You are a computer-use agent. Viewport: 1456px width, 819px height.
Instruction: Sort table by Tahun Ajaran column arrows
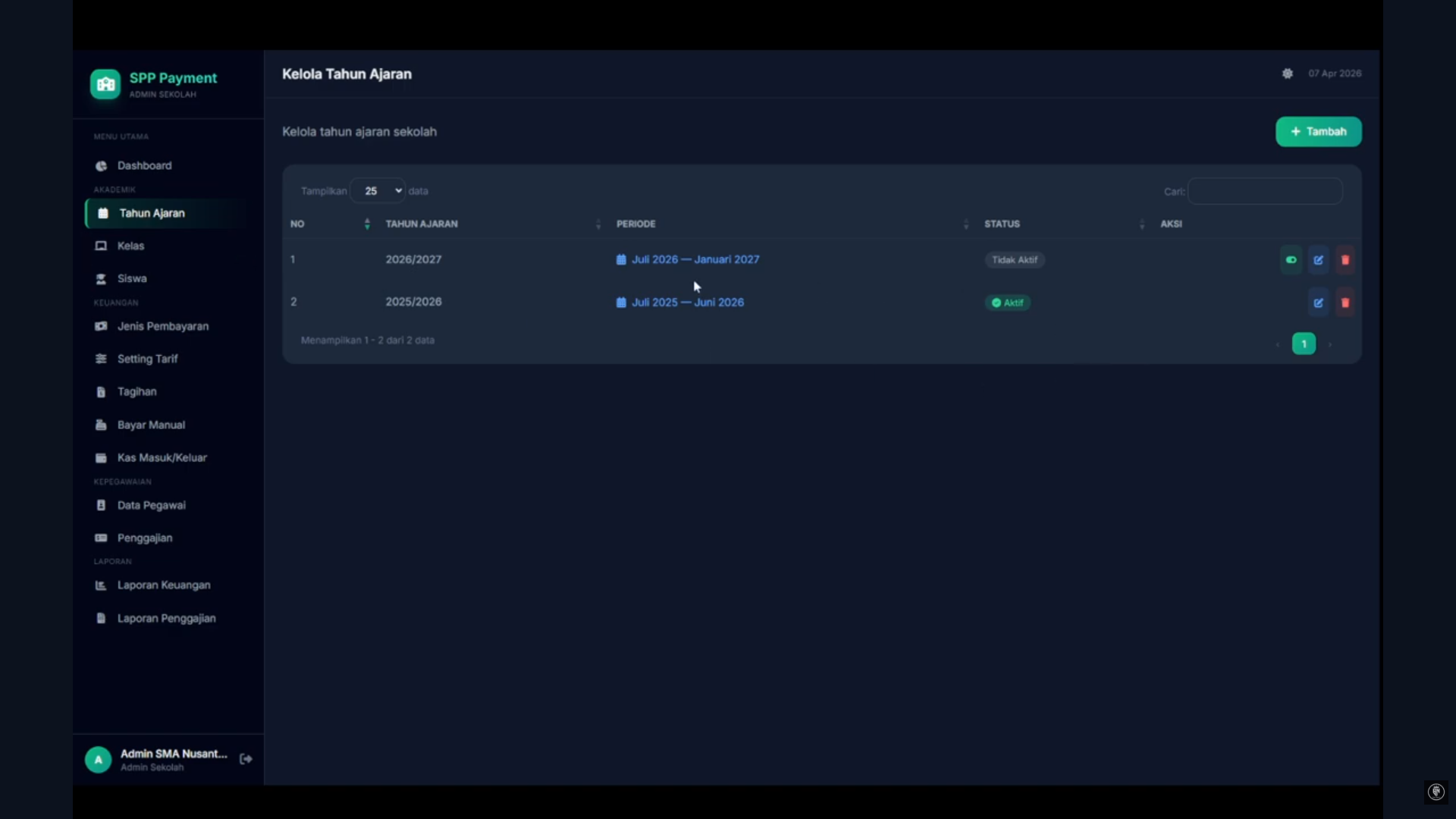tap(598, 224)
